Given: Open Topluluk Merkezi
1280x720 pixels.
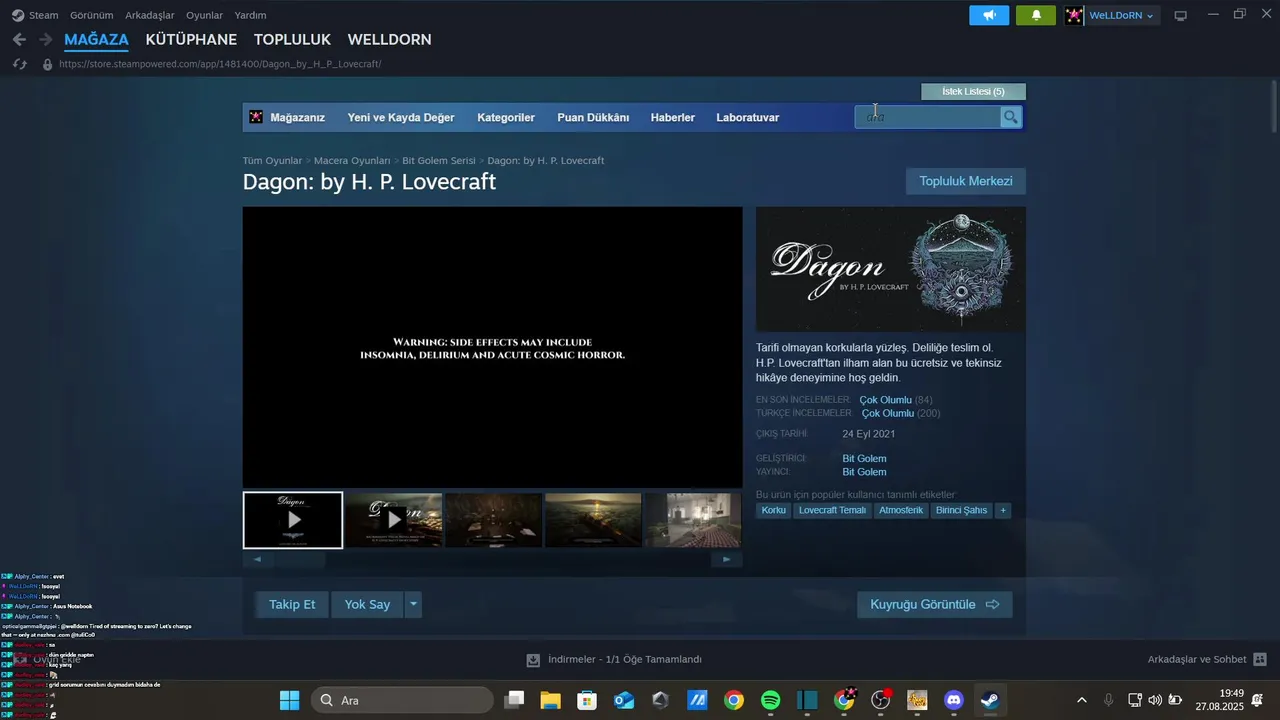Looking at the screenshot, I should click(966, 181).
